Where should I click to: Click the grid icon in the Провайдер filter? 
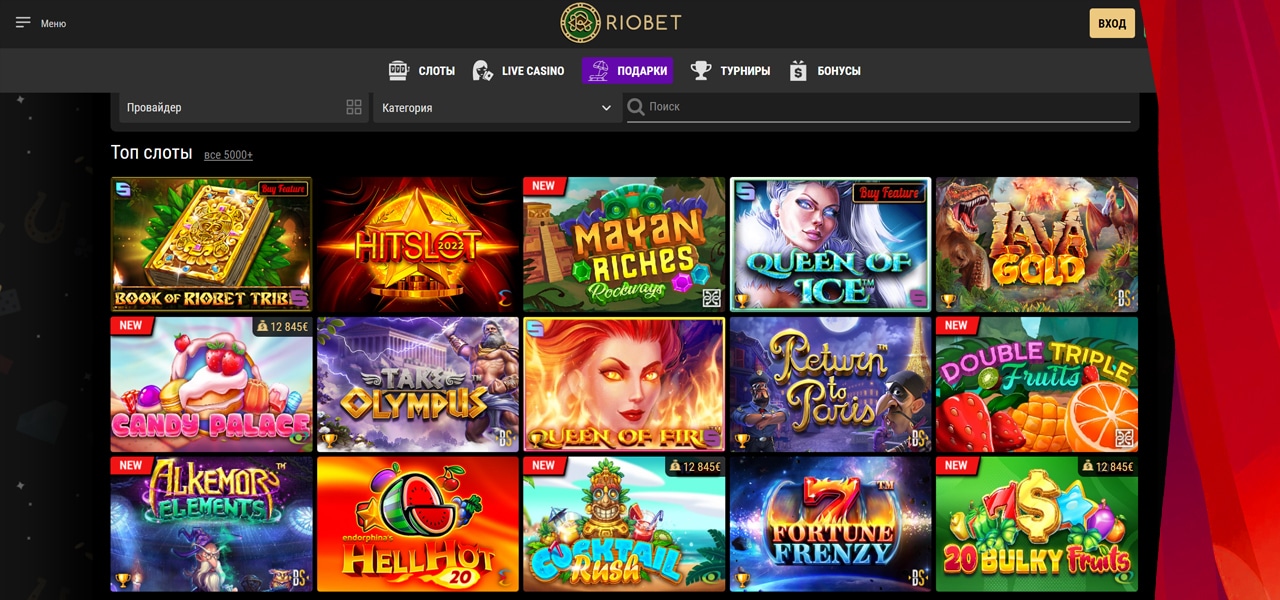tap(354, 106)
